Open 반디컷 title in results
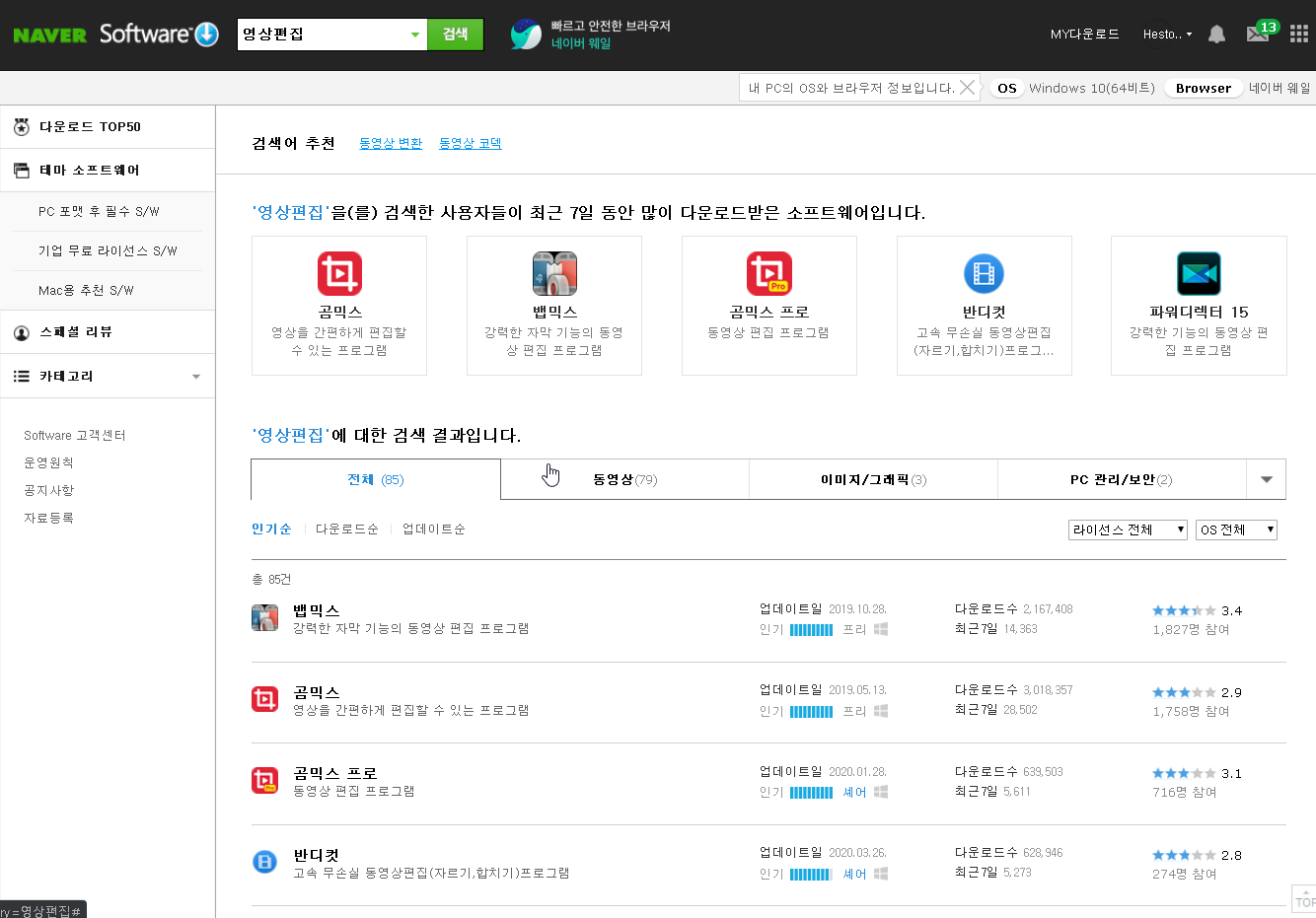This screenshot has width=1316, height=918. [x=316, y=855]
